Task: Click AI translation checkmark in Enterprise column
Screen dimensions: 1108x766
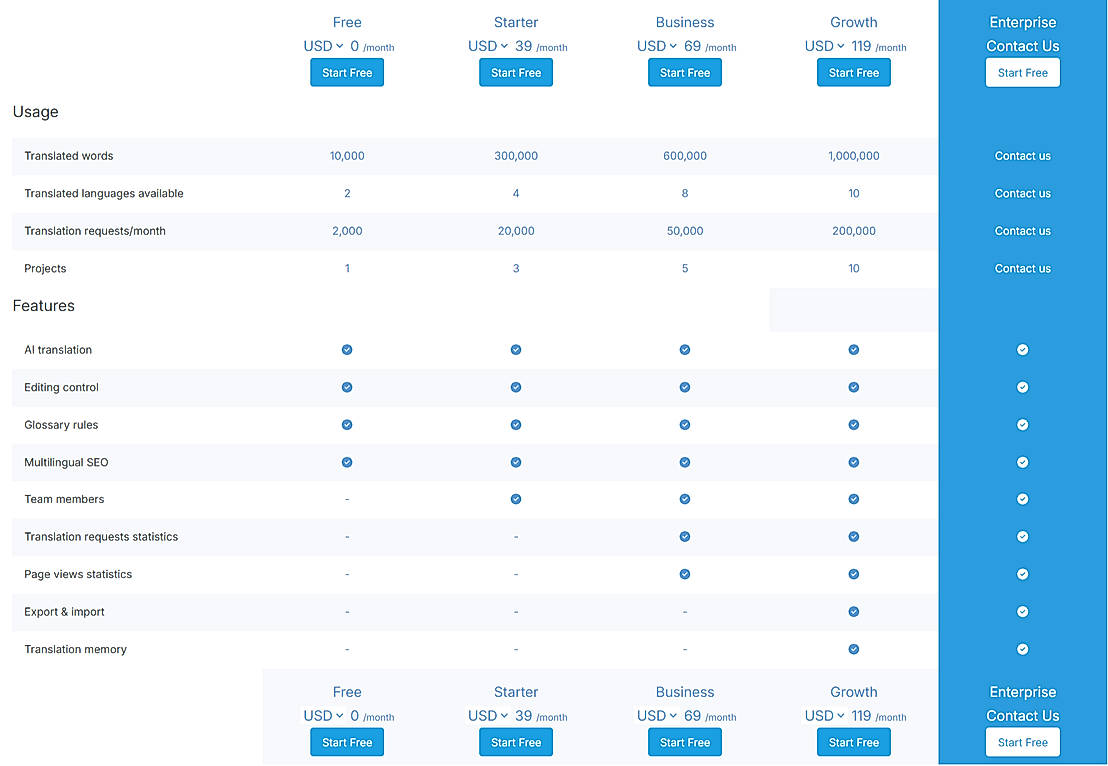Action: pyautogui.click(x=1022, y=350)
